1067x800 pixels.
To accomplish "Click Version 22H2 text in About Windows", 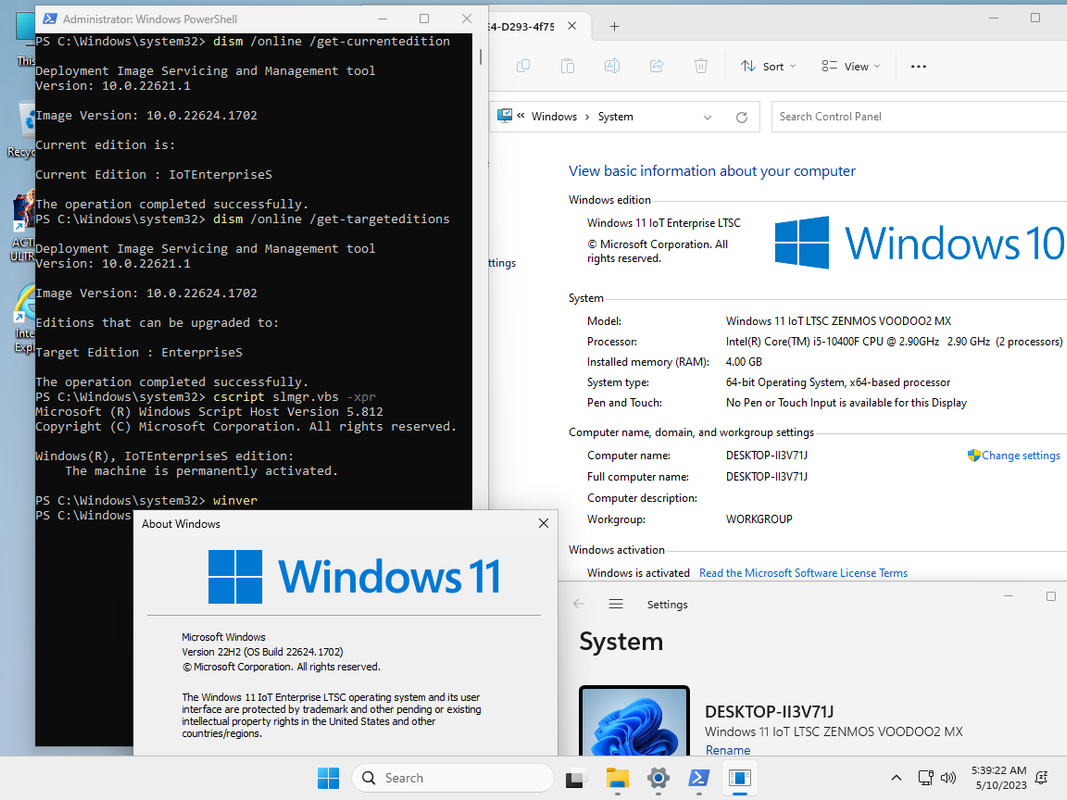I will 262,652.
